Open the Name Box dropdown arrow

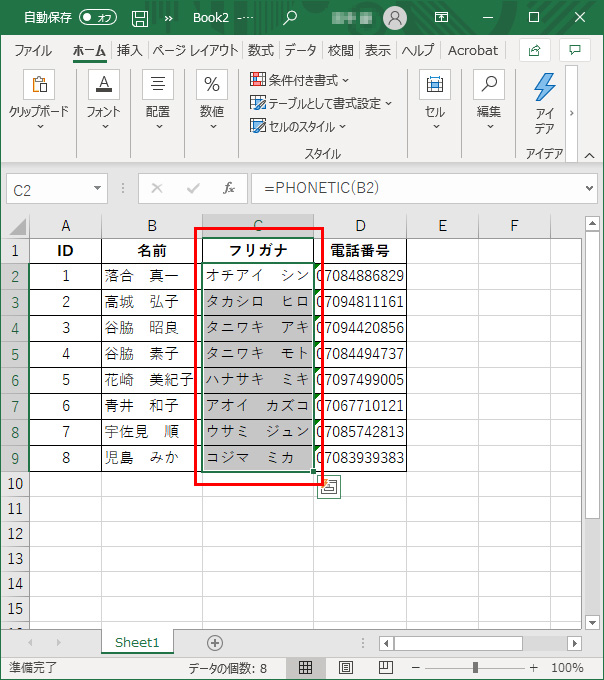click(x=98, y=188)
